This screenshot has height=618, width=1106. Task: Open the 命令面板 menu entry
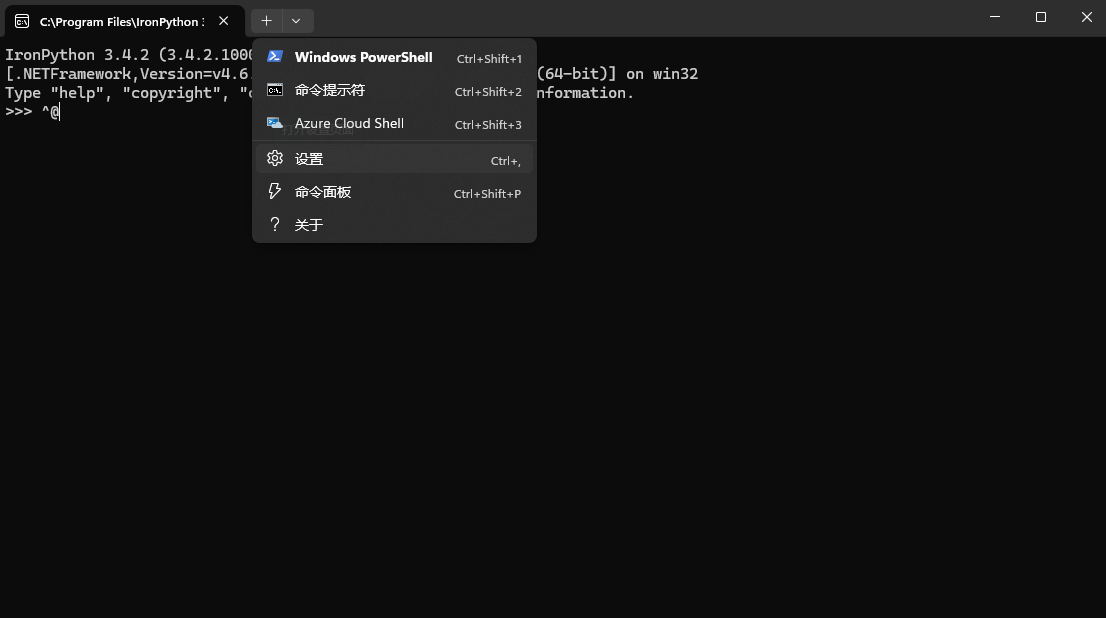(x=323, y=192)
